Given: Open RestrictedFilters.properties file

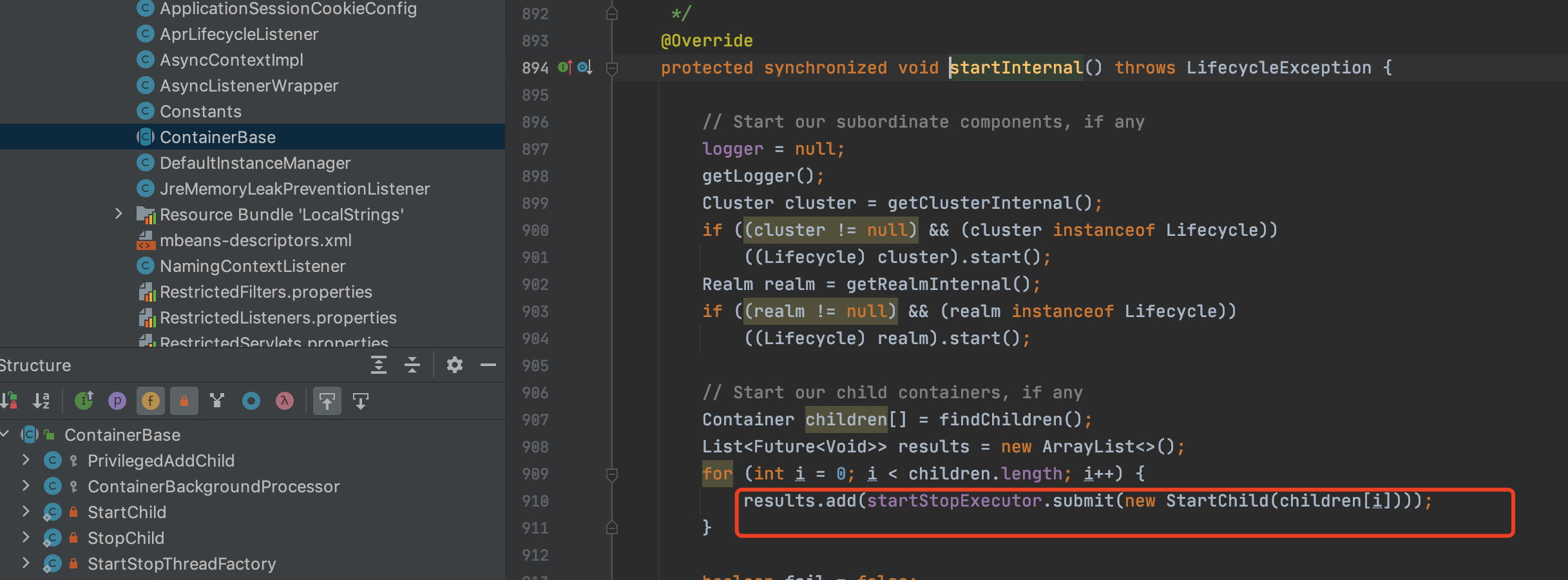Looking at the screenshot, I should click(266, 292).
